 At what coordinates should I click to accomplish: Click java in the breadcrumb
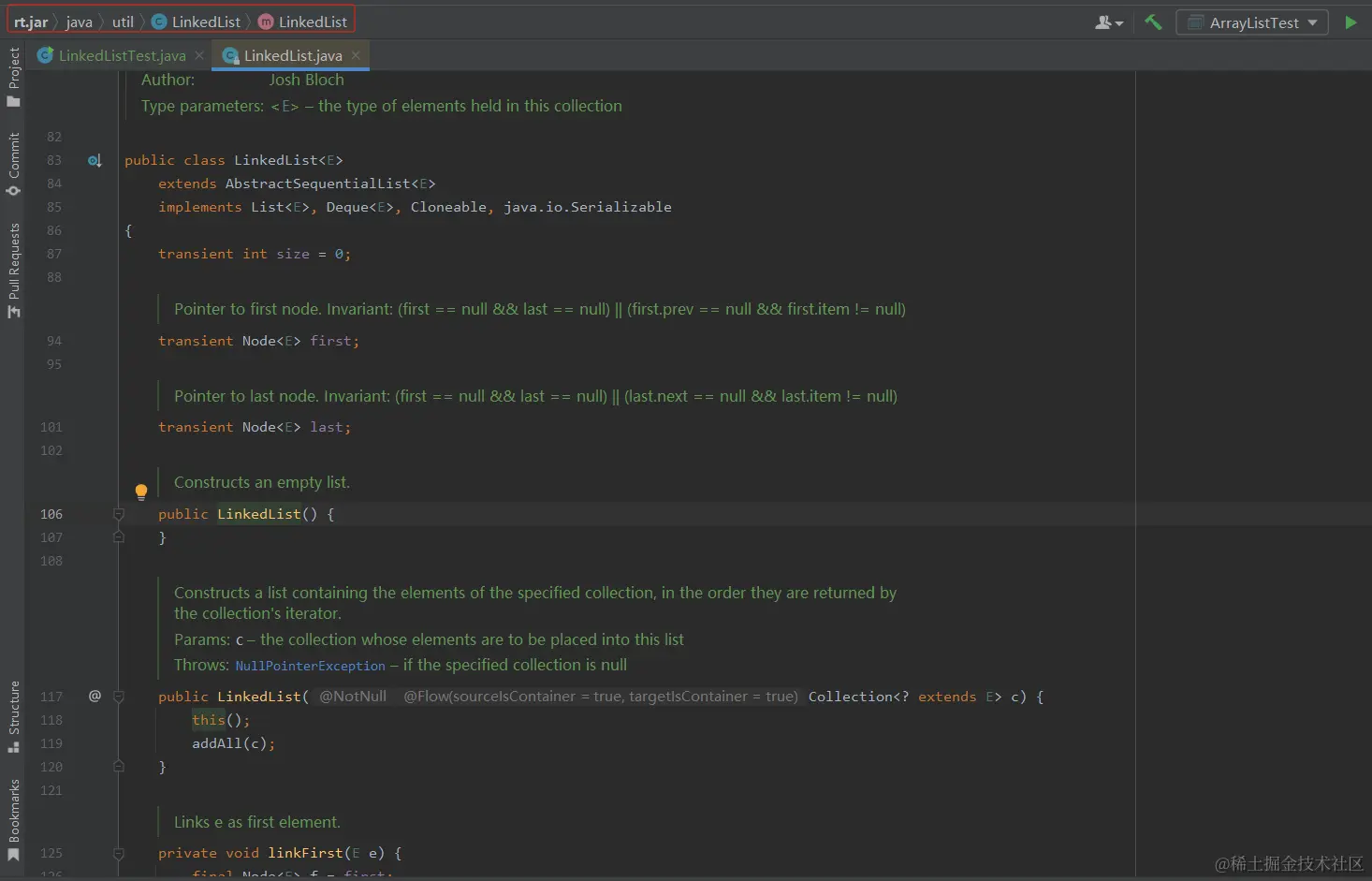coord(80,22)
